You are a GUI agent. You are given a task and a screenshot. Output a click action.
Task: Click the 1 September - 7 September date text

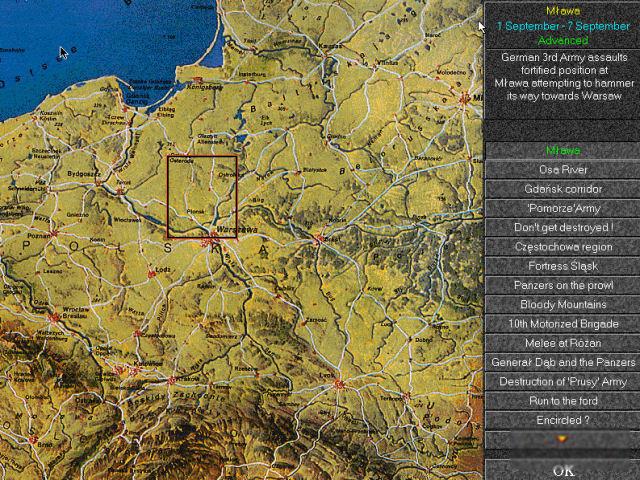(x=563, y=26)
